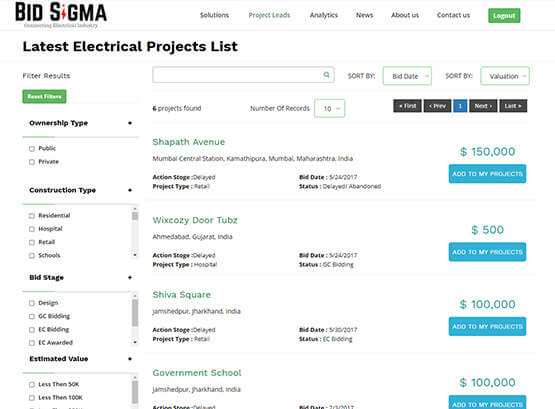
Task: Click Construction Type list scroll-down arrow
Action: (x=135, y=255)
